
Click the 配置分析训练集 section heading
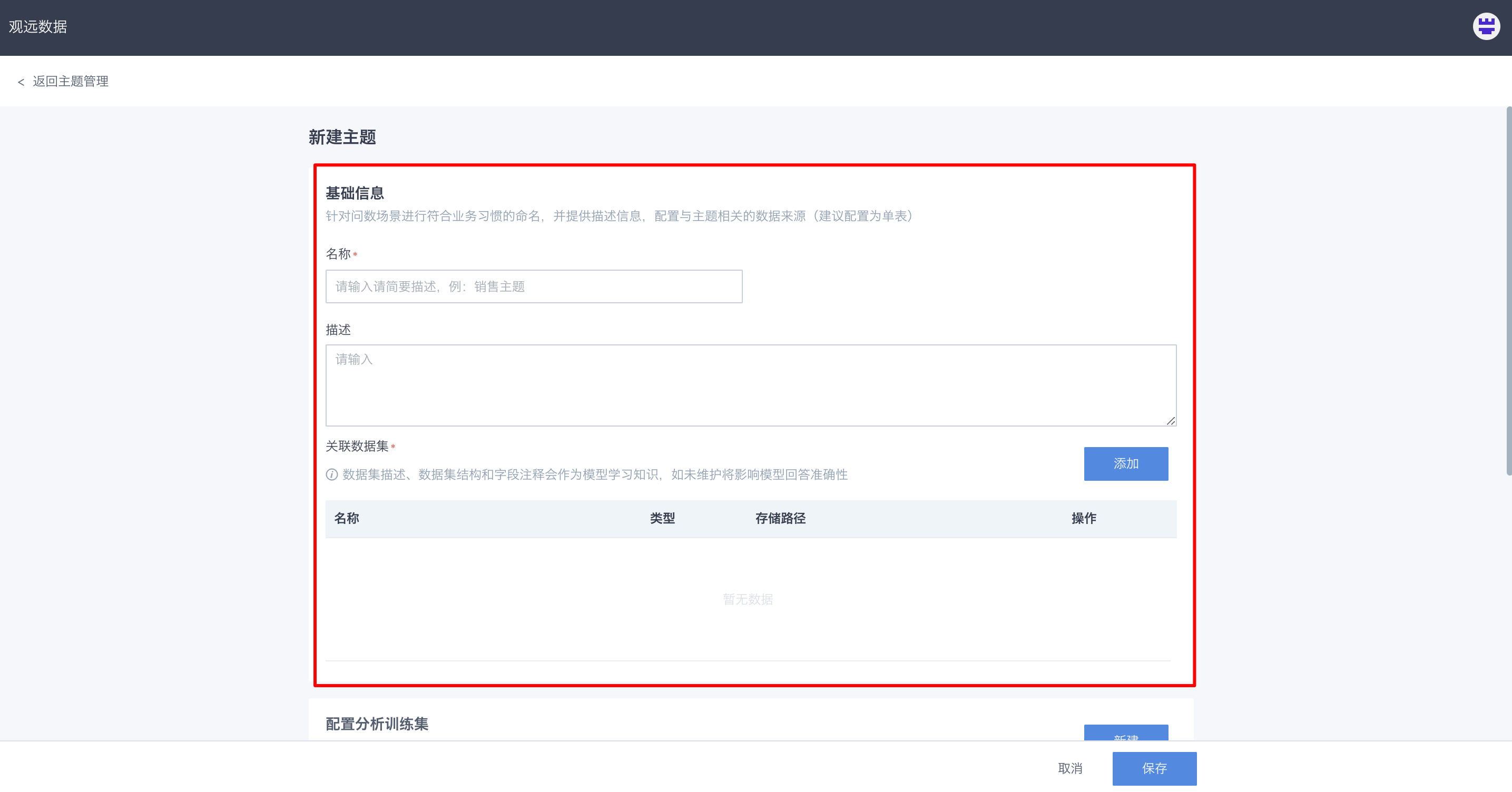pyautogui.click(x=377, y=724)
